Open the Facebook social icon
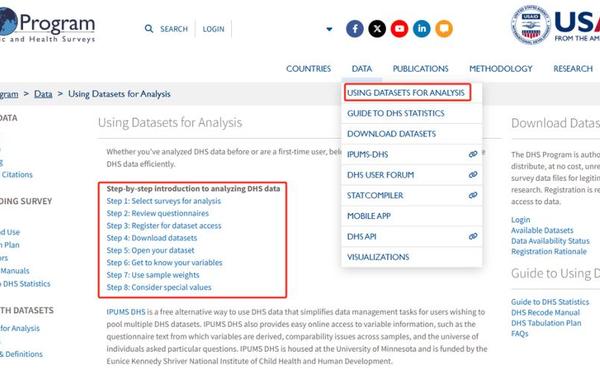 point(355,29)
